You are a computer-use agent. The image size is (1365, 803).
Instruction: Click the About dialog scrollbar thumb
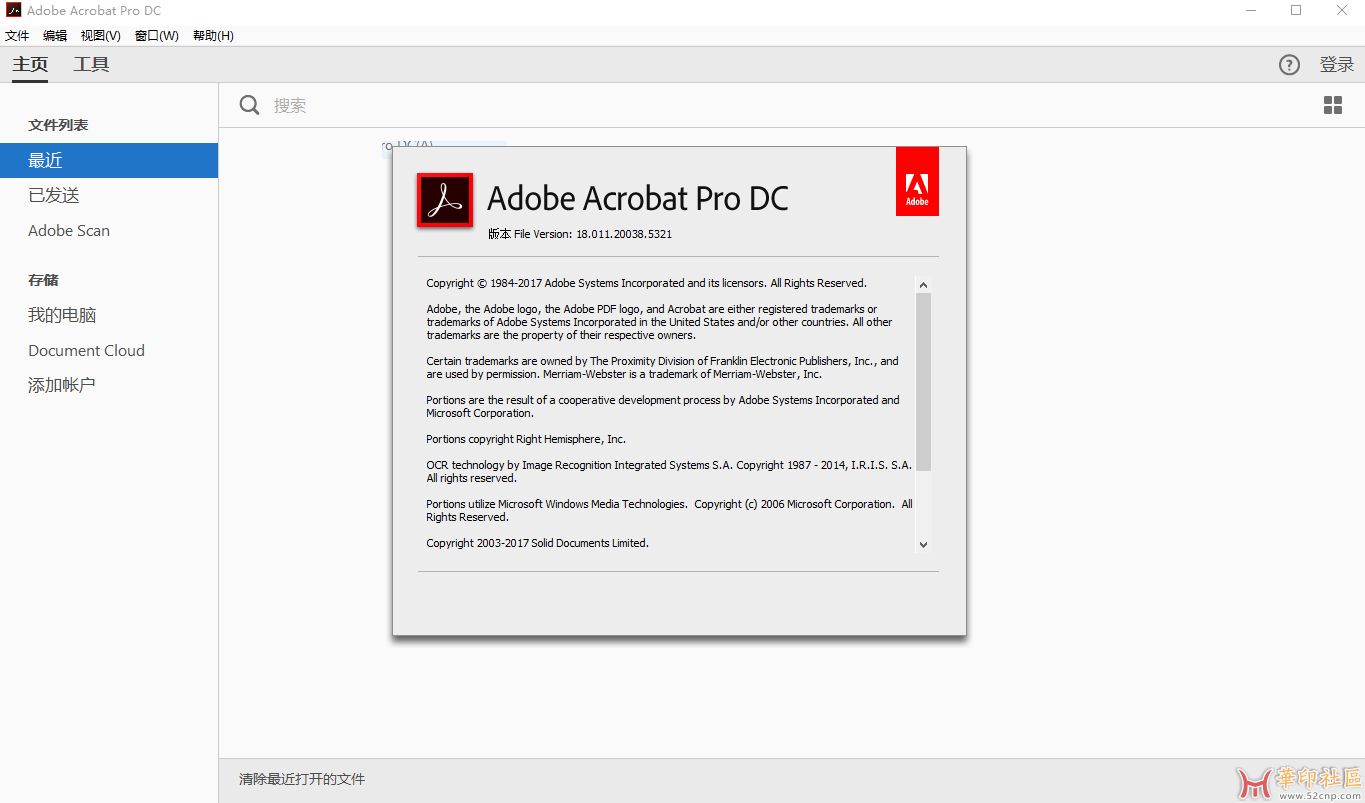(x=923, y=382)
